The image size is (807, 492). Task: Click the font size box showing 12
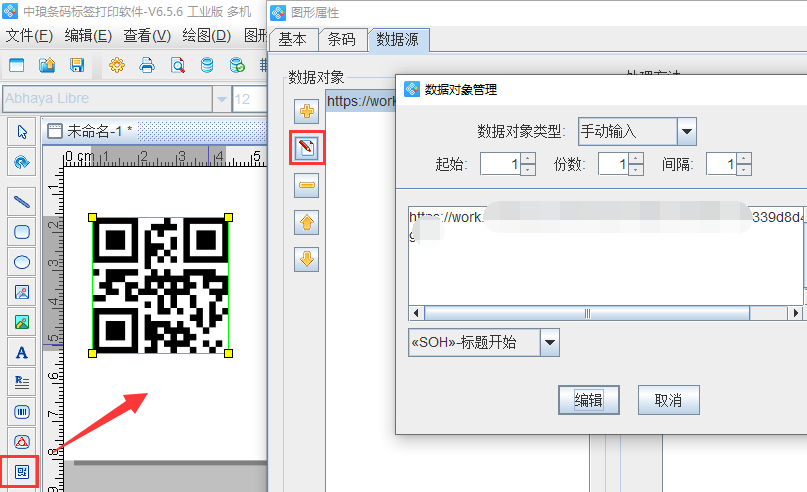pyautogui.click(x=250, y=99)
